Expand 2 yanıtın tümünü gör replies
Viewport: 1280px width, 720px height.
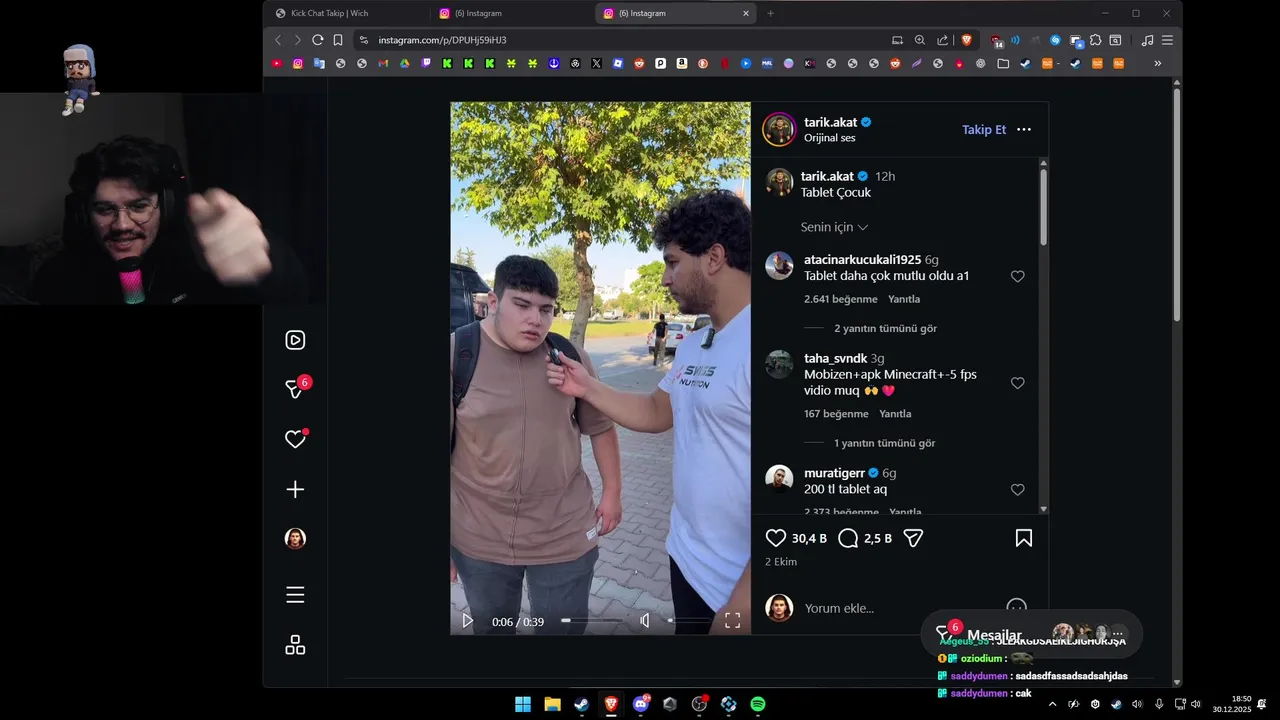pyautogui.click(x=885, y=328)
